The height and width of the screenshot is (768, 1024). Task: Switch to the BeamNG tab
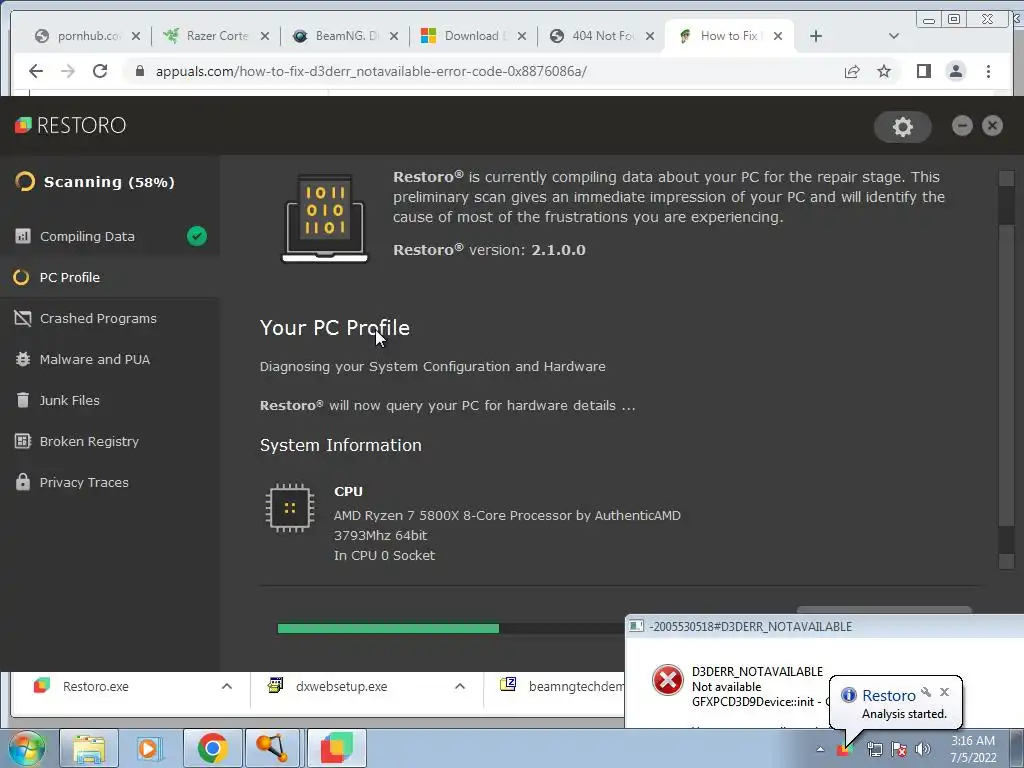[x=345, y=36]
